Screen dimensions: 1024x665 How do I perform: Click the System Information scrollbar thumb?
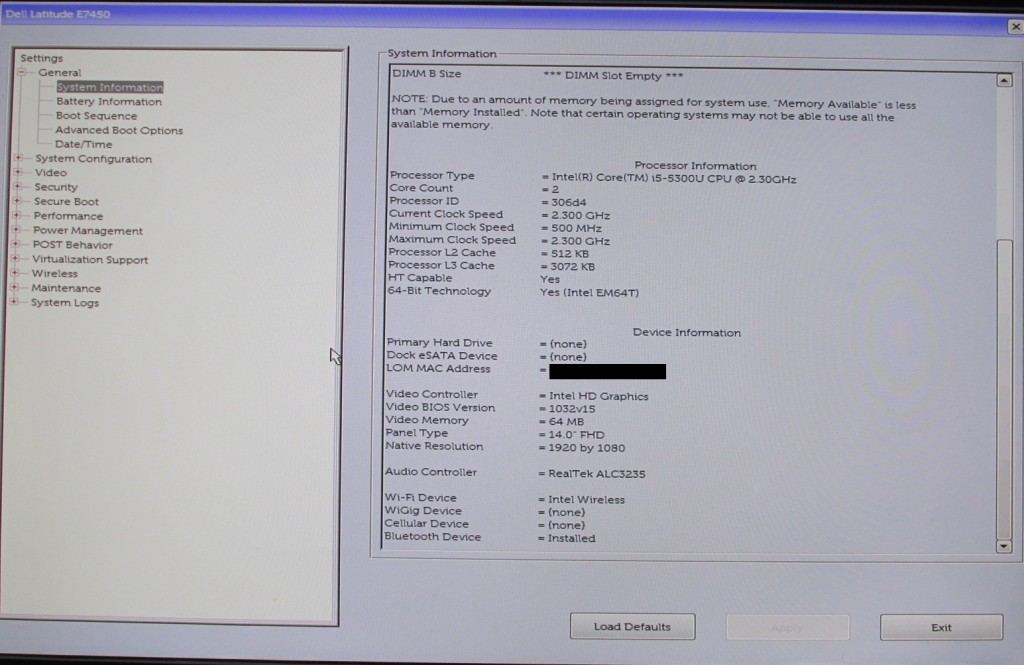1004,389
